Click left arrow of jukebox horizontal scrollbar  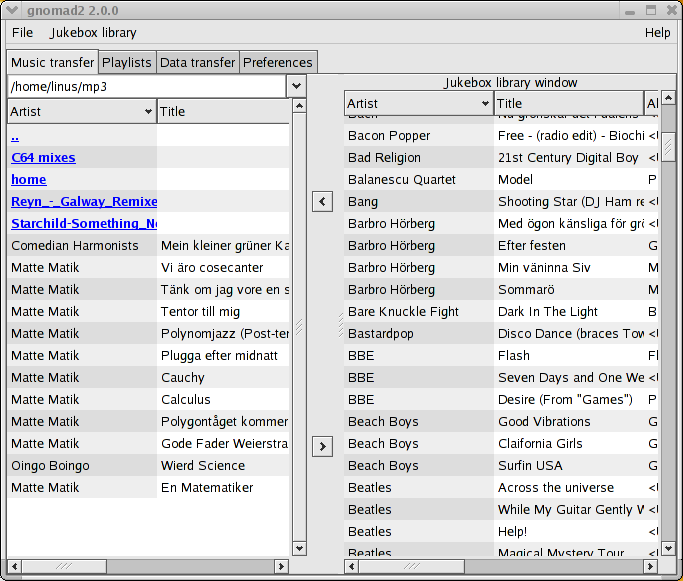[x=352, y=566]
